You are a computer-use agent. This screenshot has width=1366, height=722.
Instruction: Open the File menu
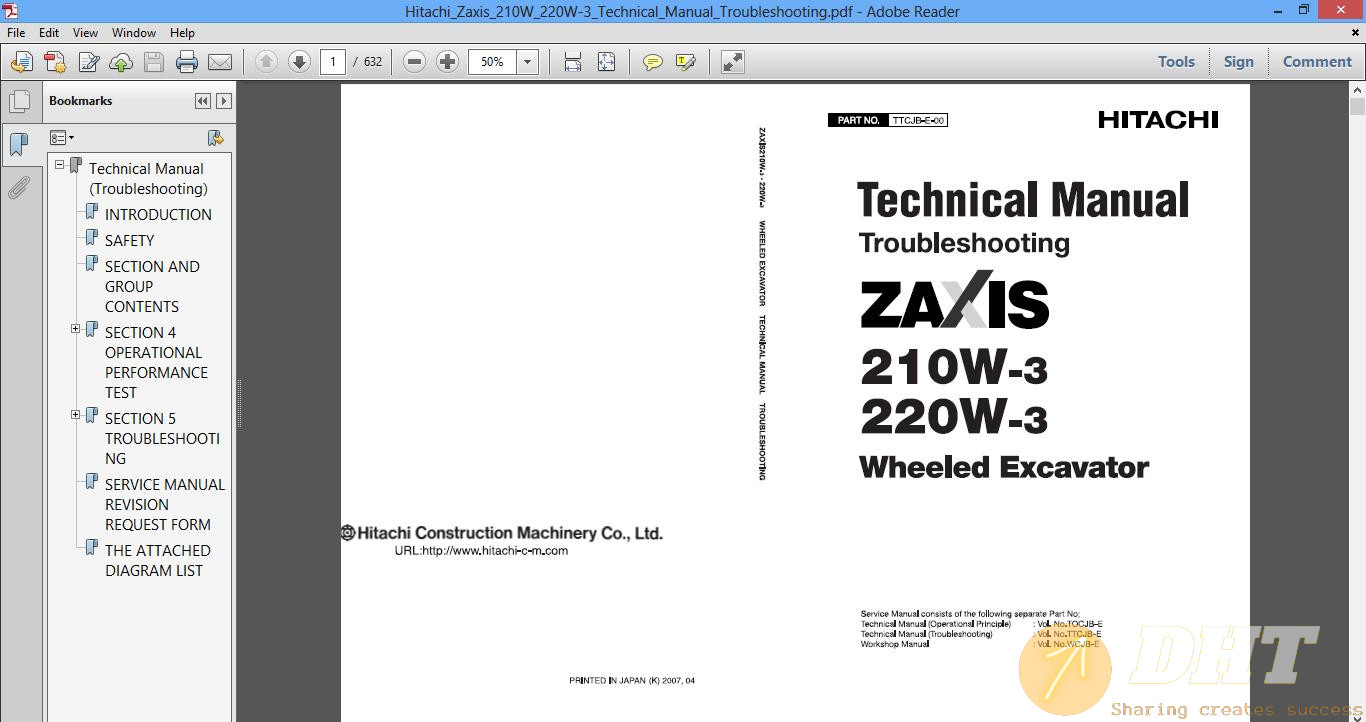16,33
